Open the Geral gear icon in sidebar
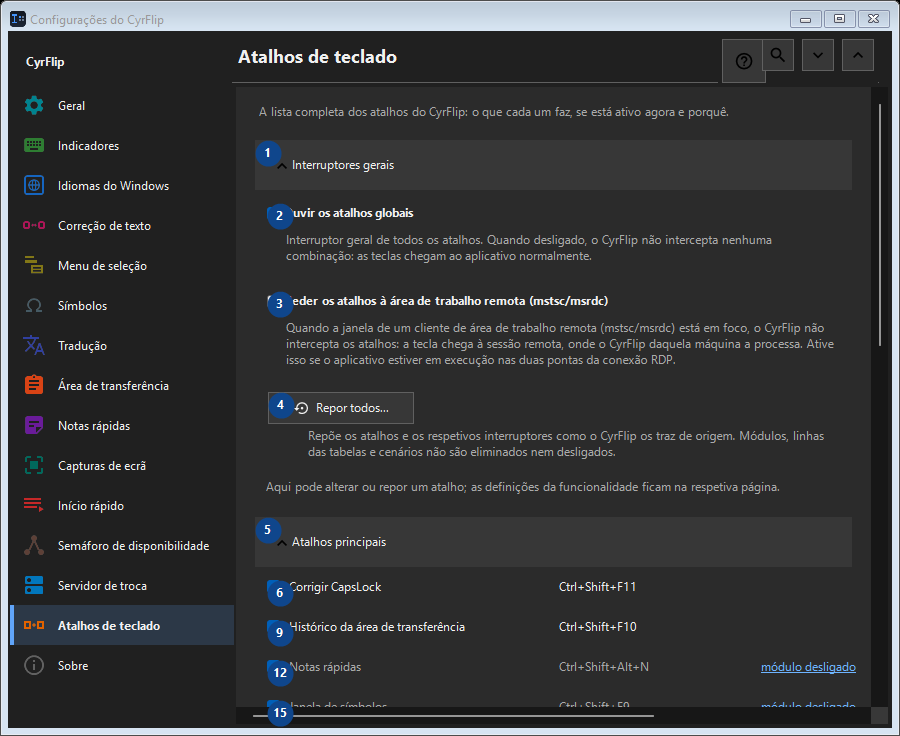 click(x=34, y=106)
